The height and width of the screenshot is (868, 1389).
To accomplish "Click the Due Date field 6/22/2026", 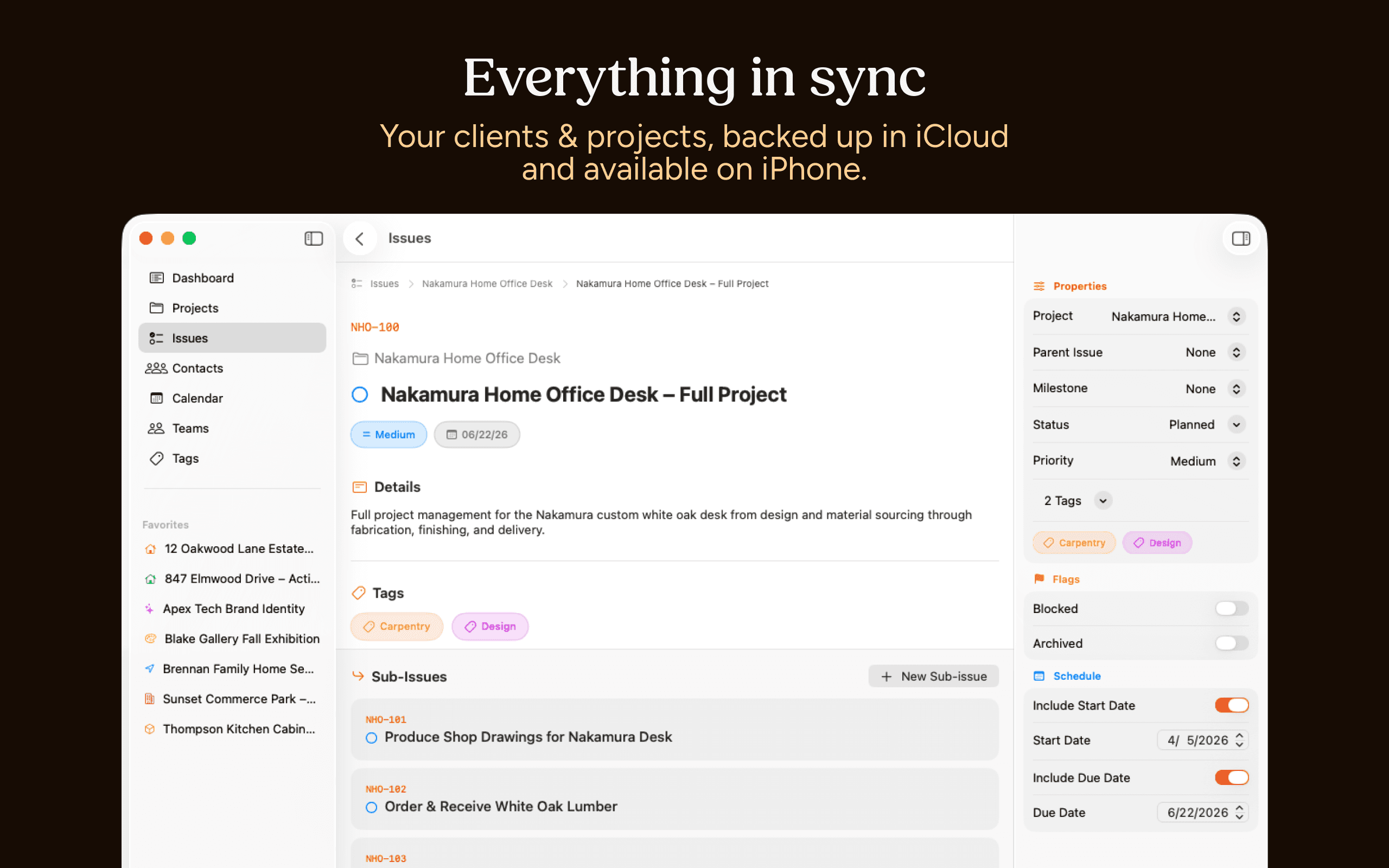I will tap(1197, 812).
